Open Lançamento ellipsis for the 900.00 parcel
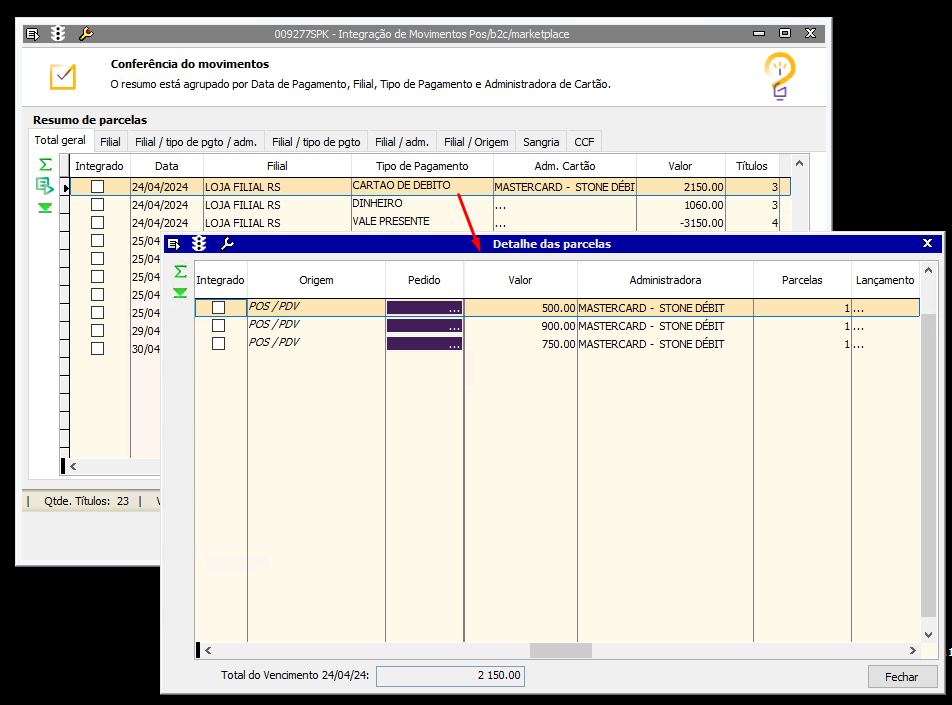952x705 pixels. click(x=858, y=327)
